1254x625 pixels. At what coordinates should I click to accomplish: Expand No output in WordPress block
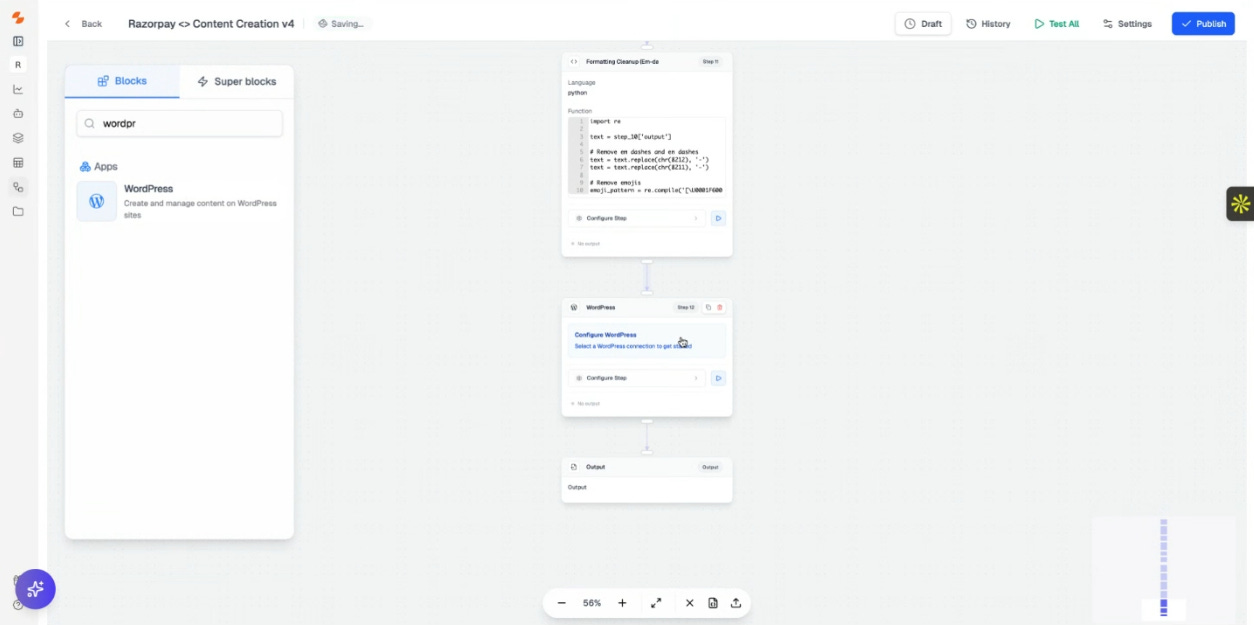coord(586,403)
